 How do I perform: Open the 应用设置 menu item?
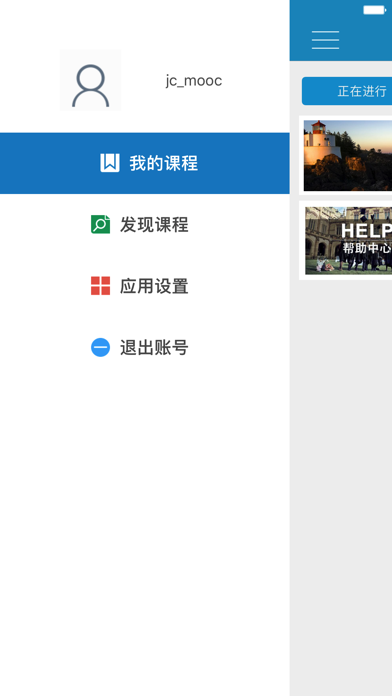click(x=145, y=286)
